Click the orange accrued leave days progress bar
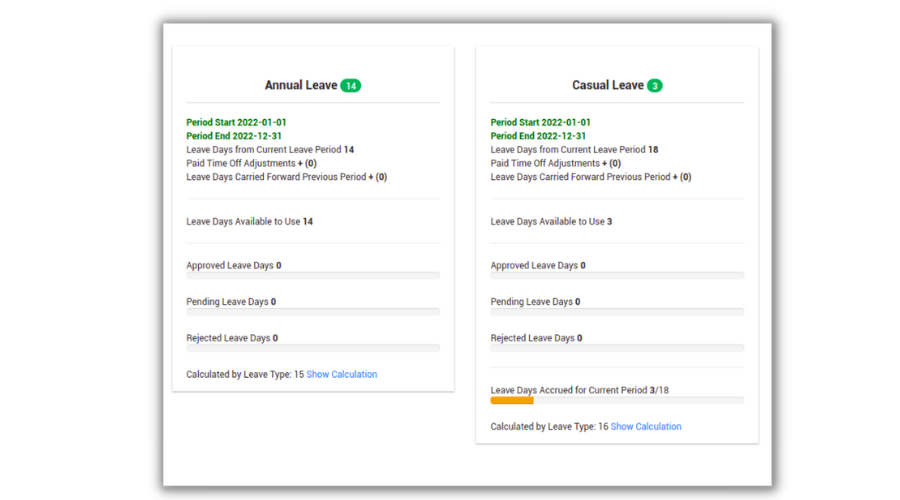900x500 pixels. [512, 400]
